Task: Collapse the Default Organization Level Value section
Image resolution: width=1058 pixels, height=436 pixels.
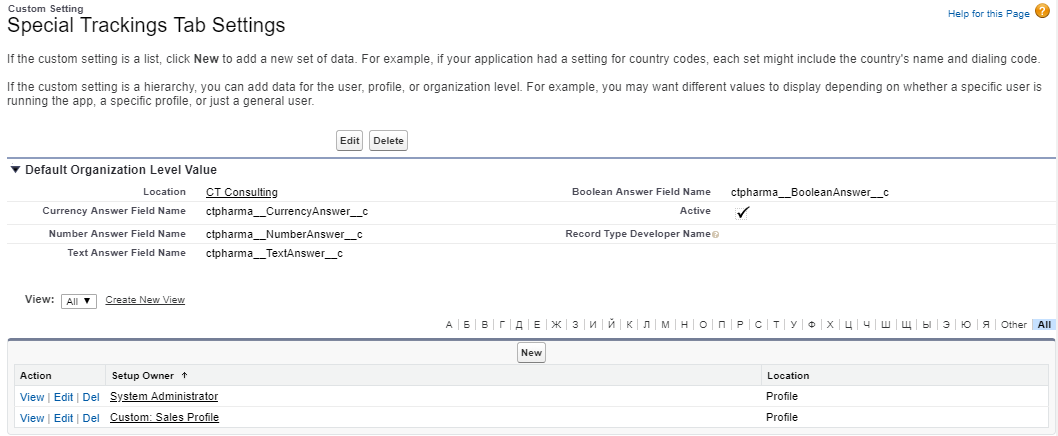Action: 15,170
